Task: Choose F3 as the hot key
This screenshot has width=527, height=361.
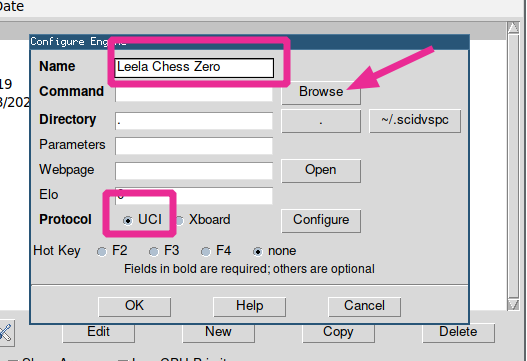Action: coord(154,251)
